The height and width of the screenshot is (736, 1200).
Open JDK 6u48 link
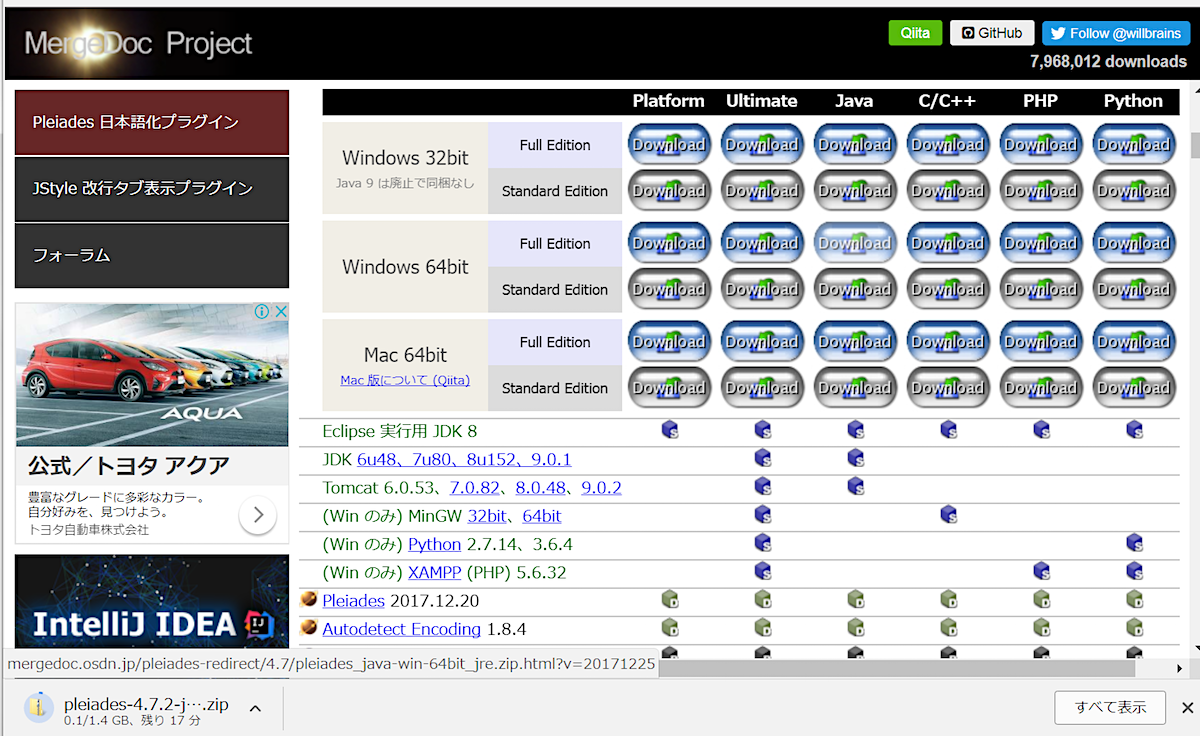click(x=378, y=460)
